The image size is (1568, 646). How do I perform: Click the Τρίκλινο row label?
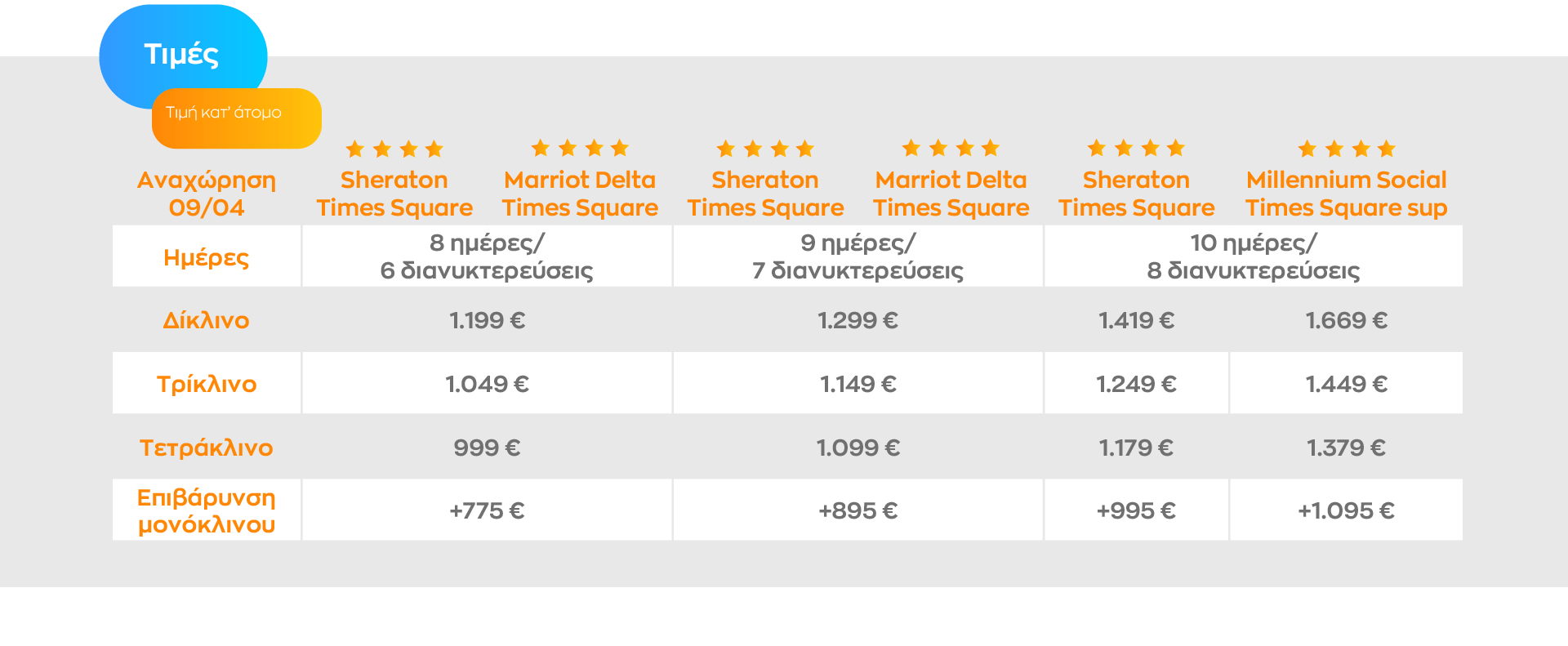[x=207, y=384]
